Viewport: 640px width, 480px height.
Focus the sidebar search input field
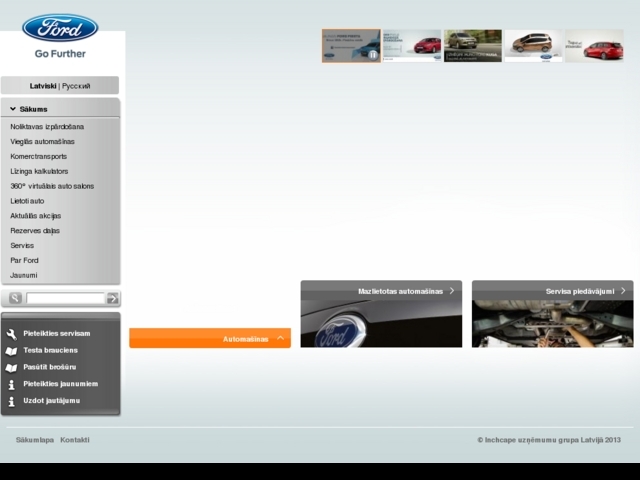[65, 298]
